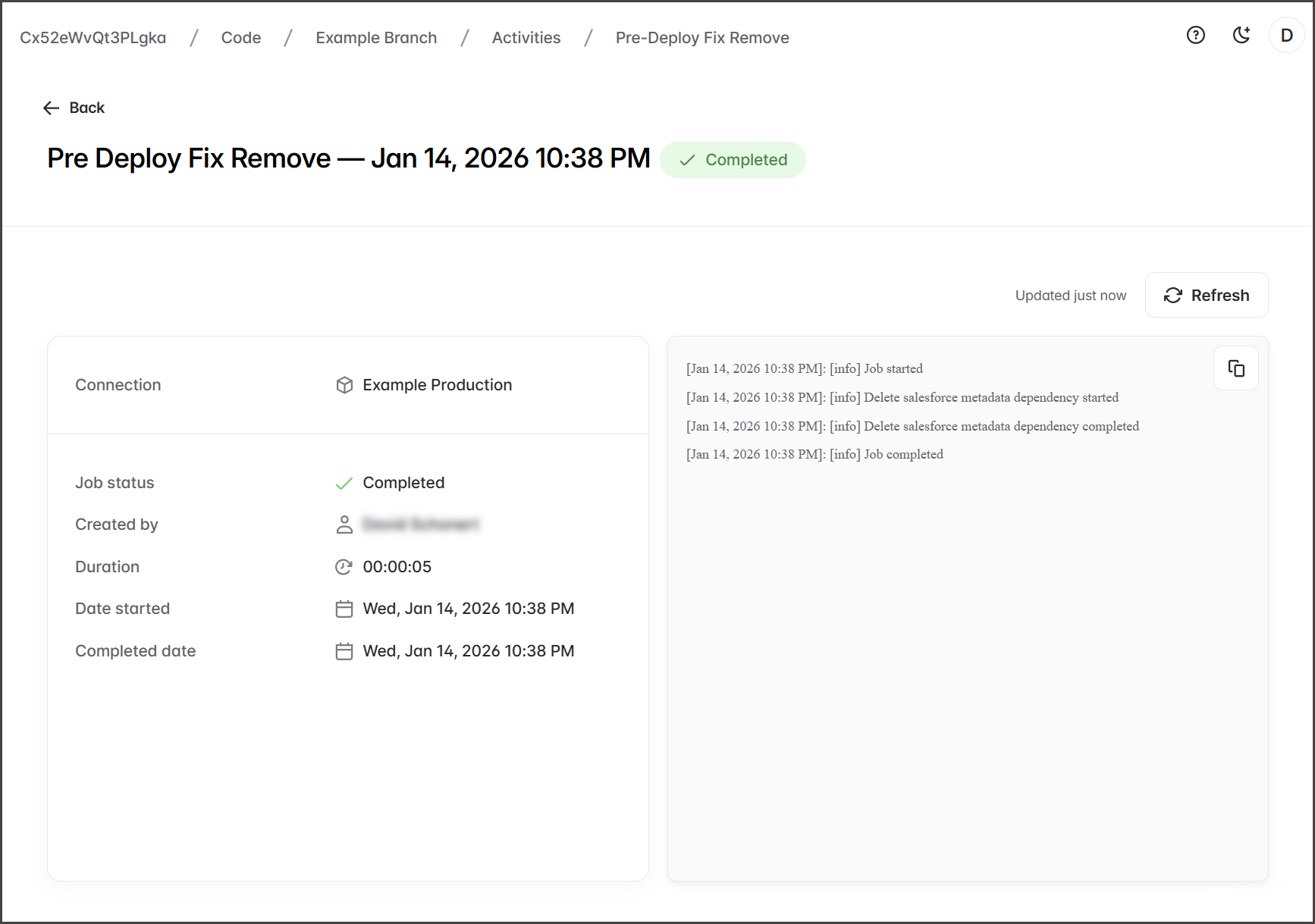Viewport: 1315px width, 924px height.
Task: Click the Date started calendar icon
Action: [x=344, y=609]
